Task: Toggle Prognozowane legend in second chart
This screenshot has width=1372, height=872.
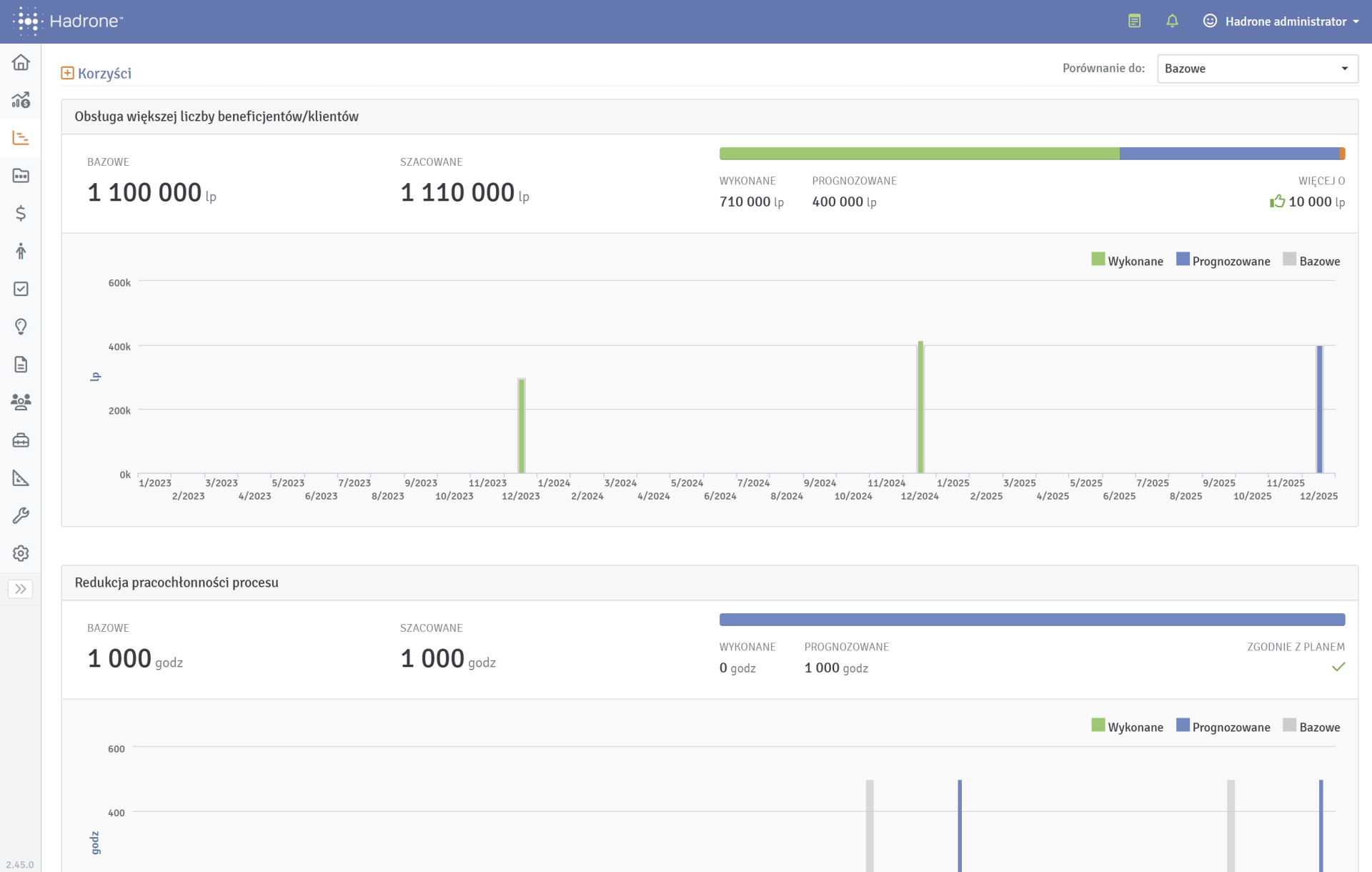Action: click(x=1223, y=727)
